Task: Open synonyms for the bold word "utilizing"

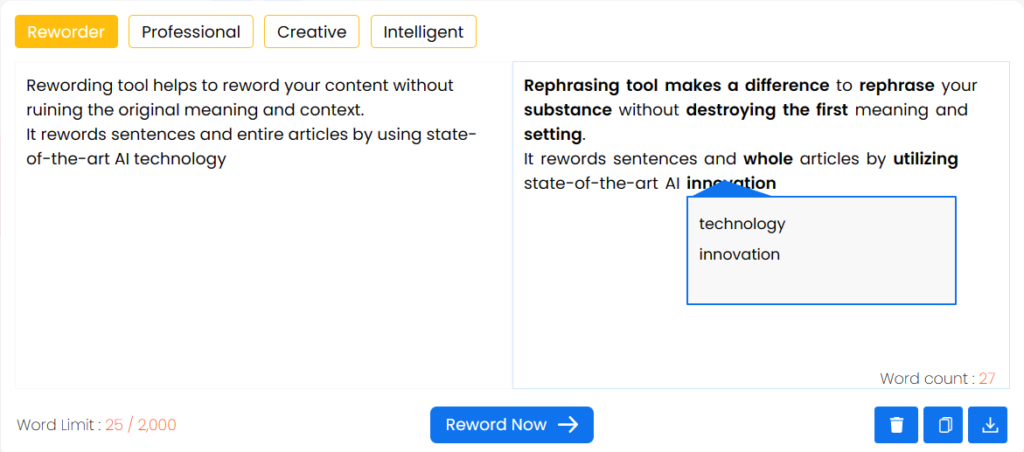Action: [925, 159]
